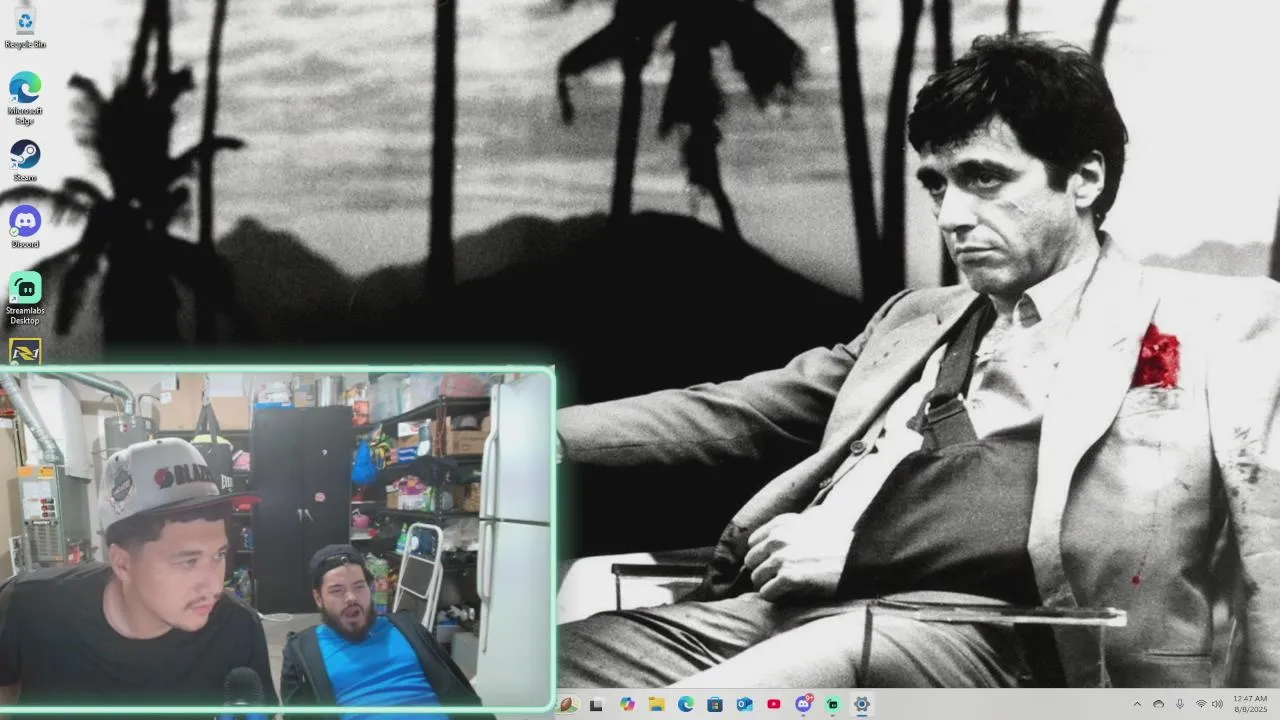The height and width of the screenshot is (720, 1280).
Task: Open the volume speaker tray icon
Action: [1217, 704]
